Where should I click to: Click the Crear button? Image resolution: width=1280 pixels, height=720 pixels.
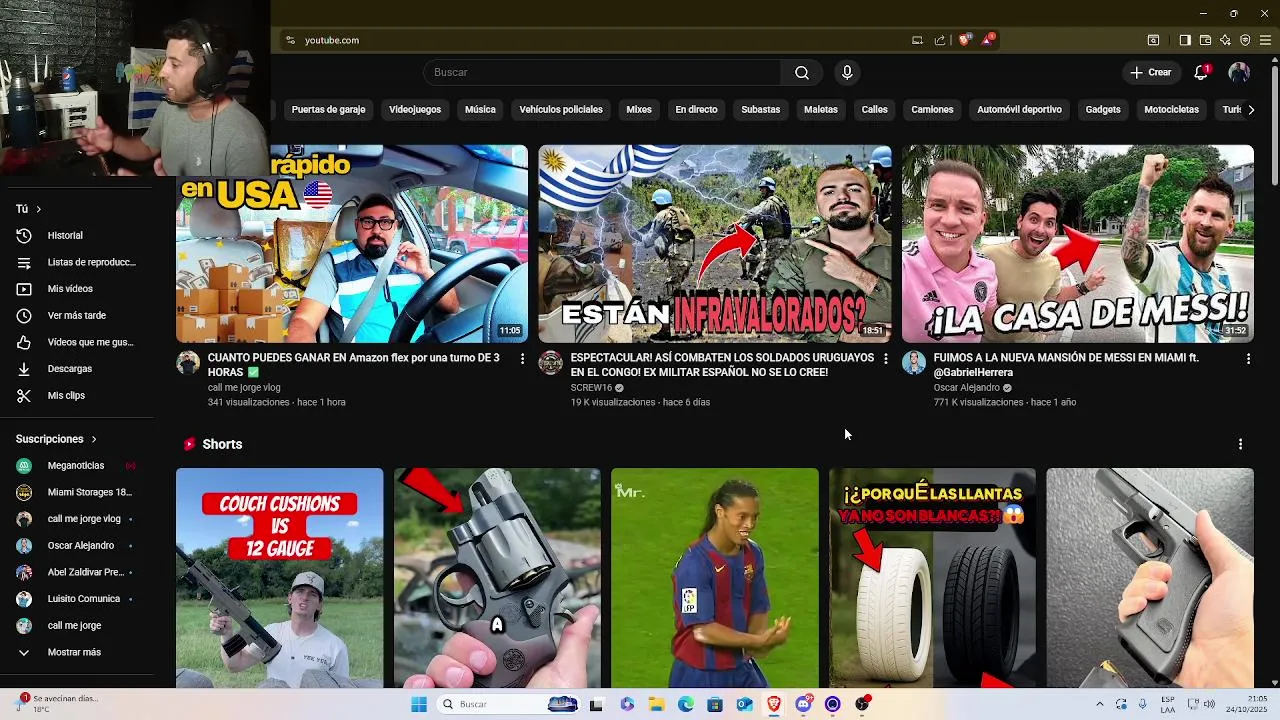point(1151,72)
